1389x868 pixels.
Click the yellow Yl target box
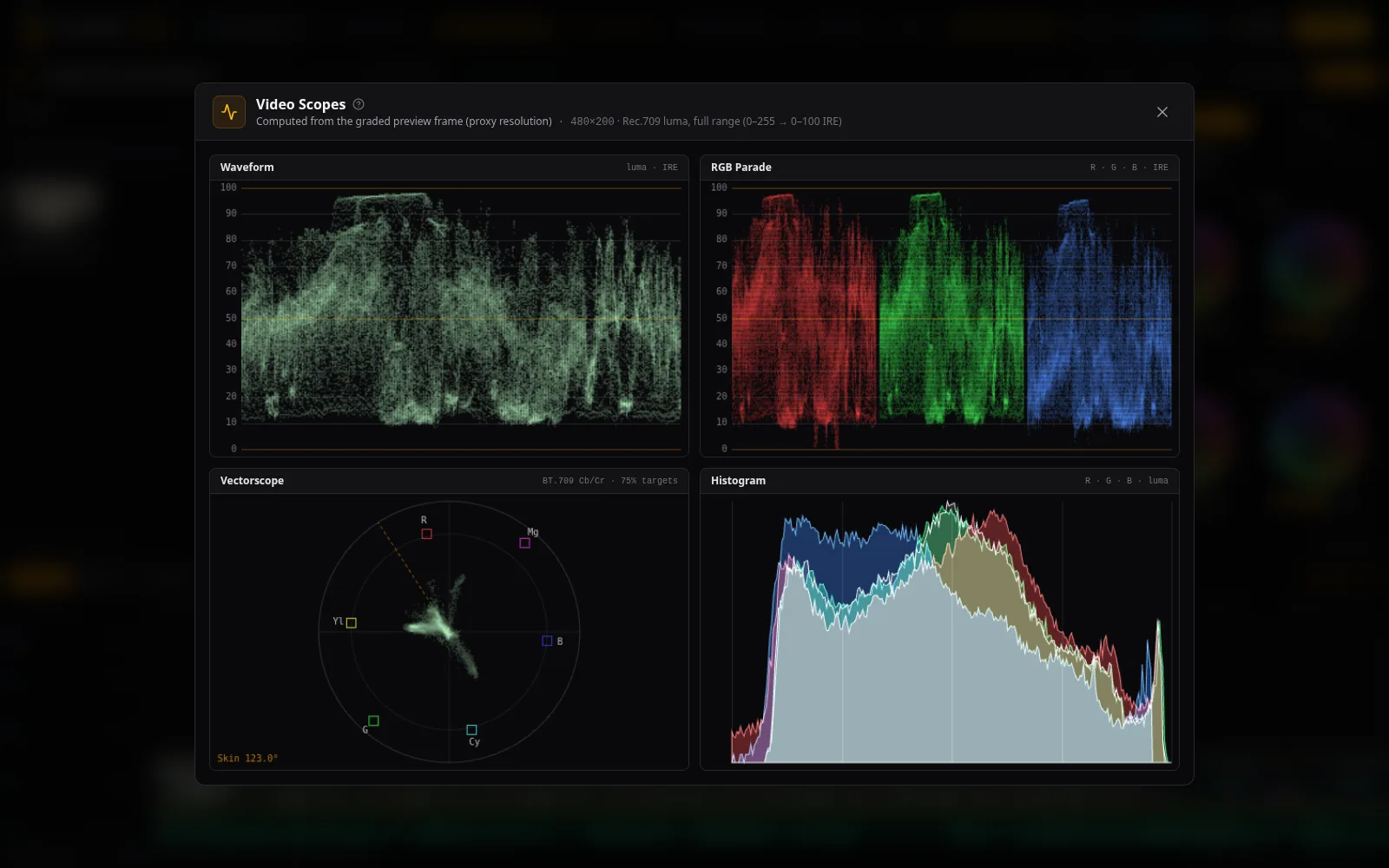point(351,622)
